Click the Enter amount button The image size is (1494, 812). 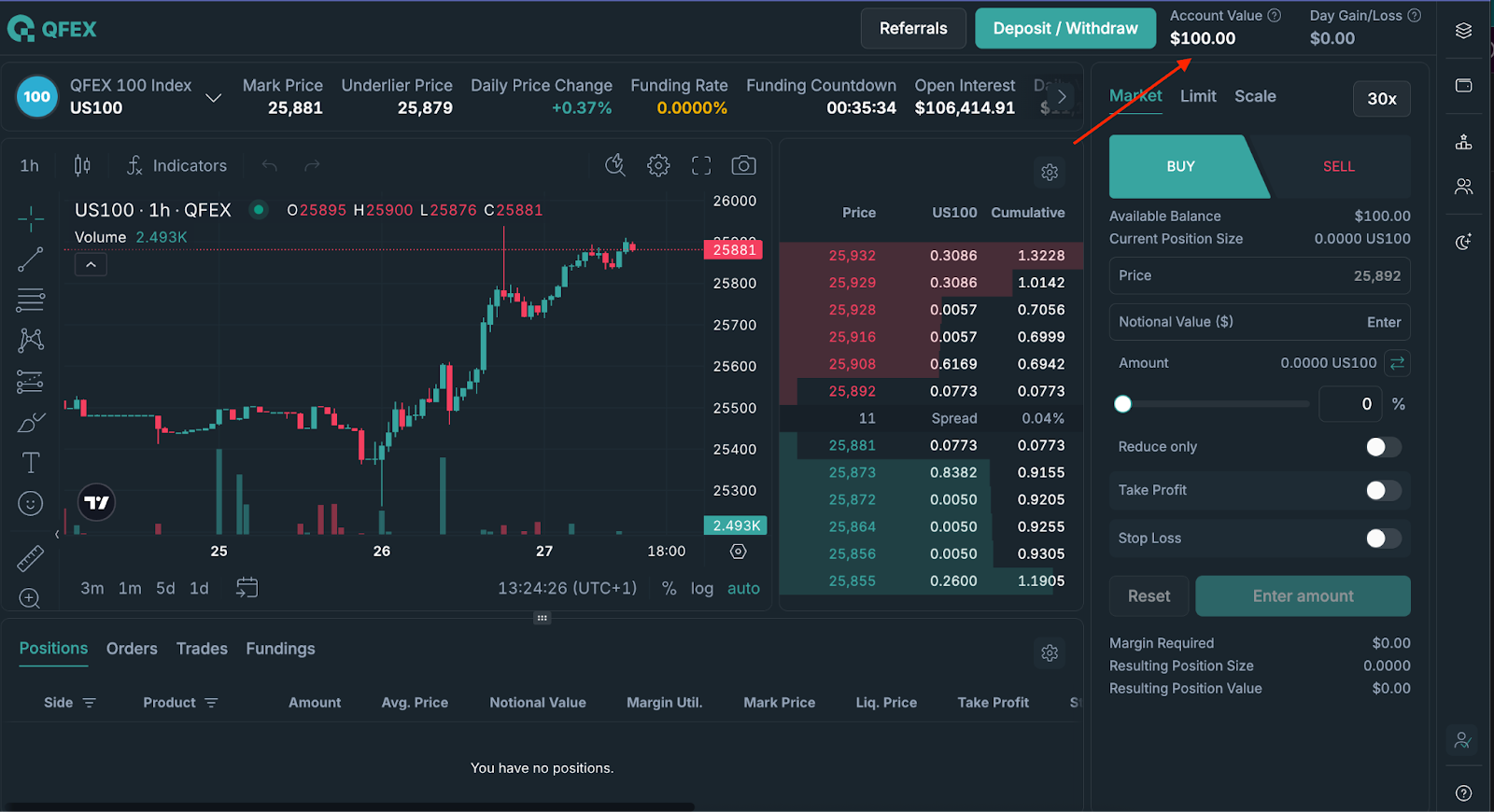coord(1303,596)
